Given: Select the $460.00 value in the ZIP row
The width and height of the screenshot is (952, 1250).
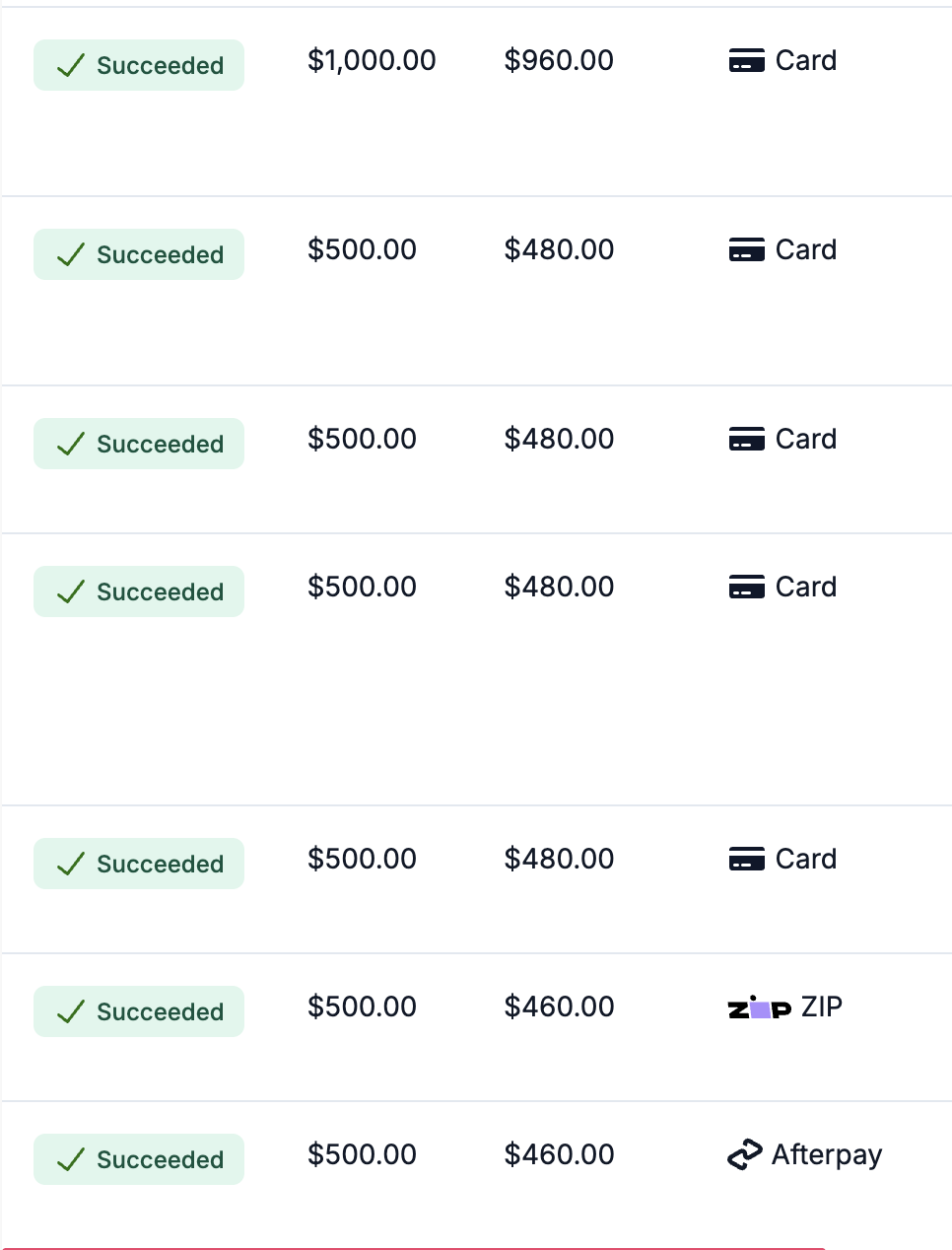Looking at the screenshot, I should (x=559, y=1007).
